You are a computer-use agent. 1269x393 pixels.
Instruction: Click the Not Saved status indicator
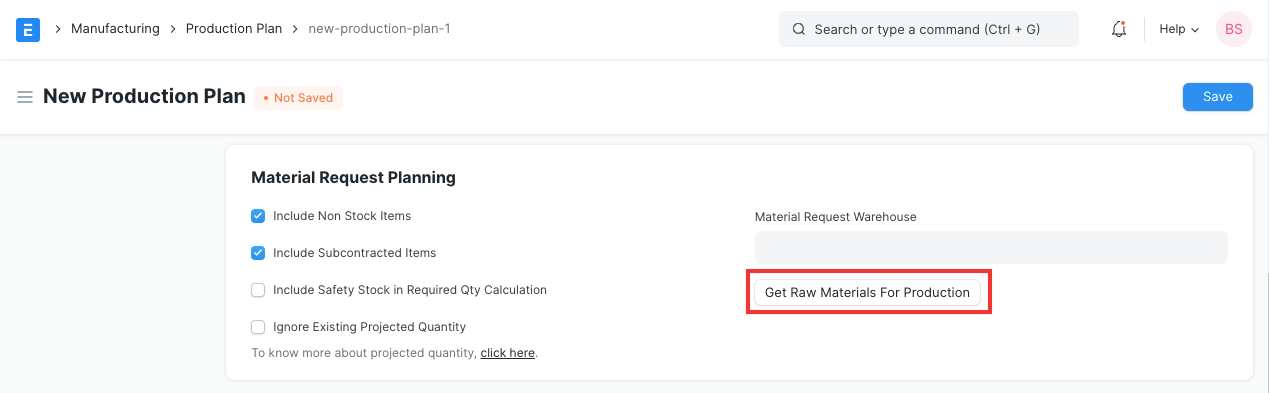298,98
